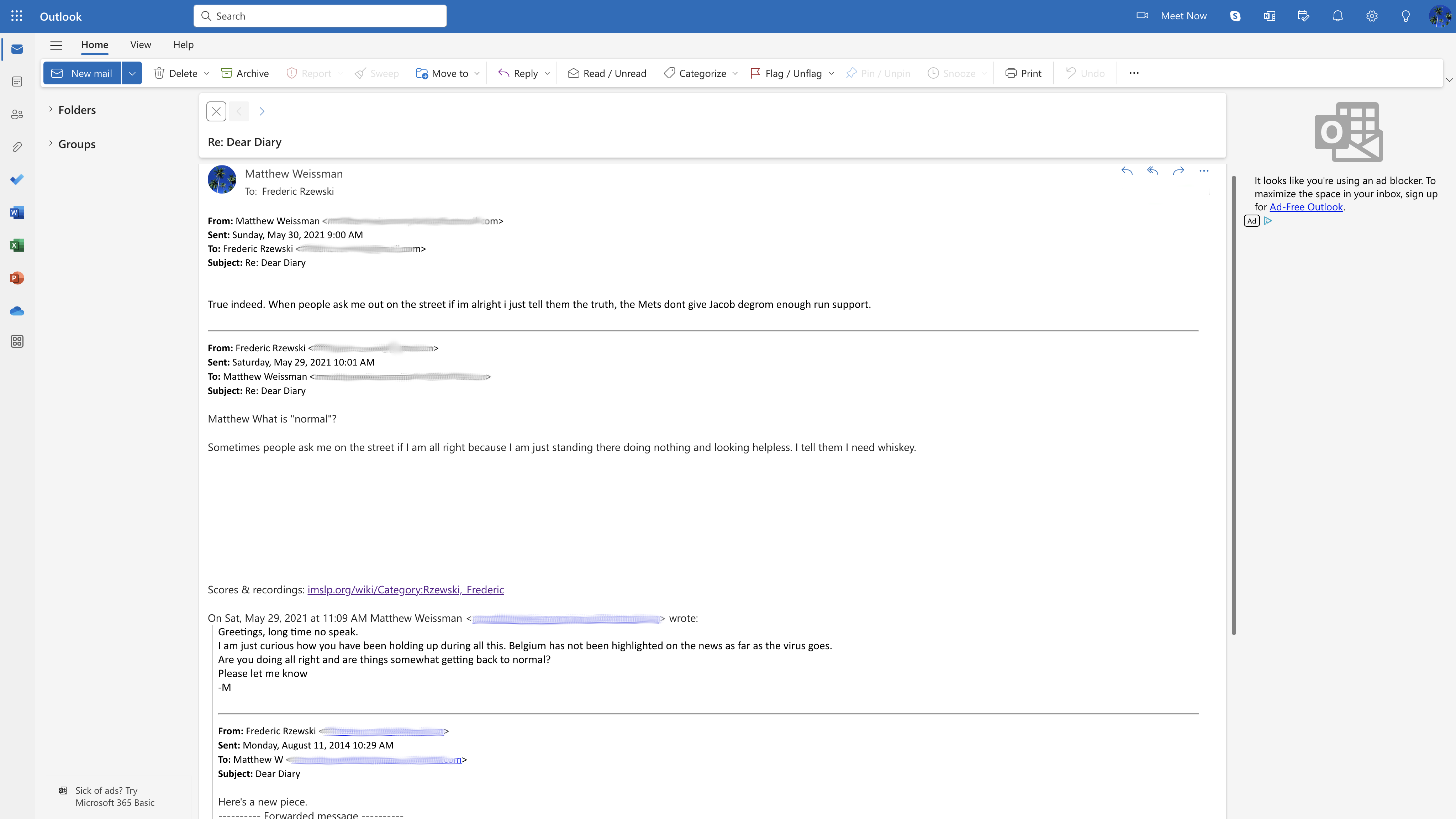The height and width of the screenshot is (819, 1456).
Task: Switch to the View tab
Action: click(140, 44)
